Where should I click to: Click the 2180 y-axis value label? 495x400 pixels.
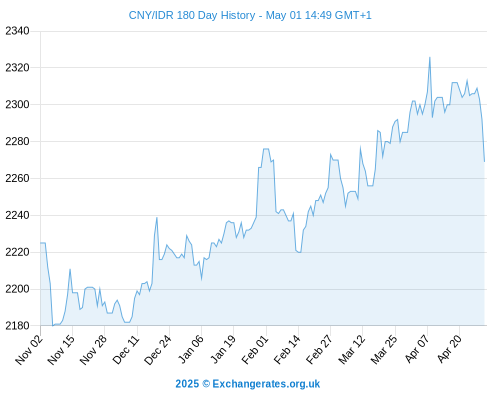tap(17, 326)
